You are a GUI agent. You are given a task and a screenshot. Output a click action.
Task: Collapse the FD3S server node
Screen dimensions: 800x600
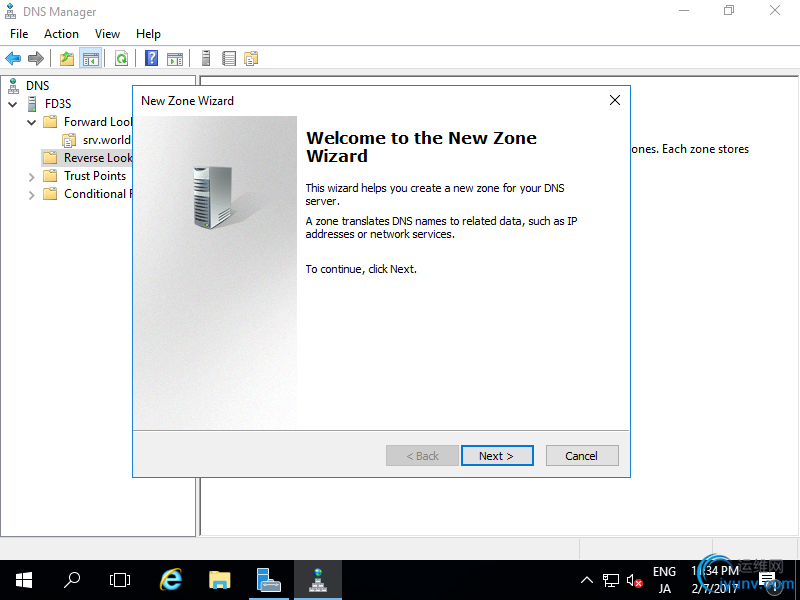pyautogui.click(x=13, y=104)
